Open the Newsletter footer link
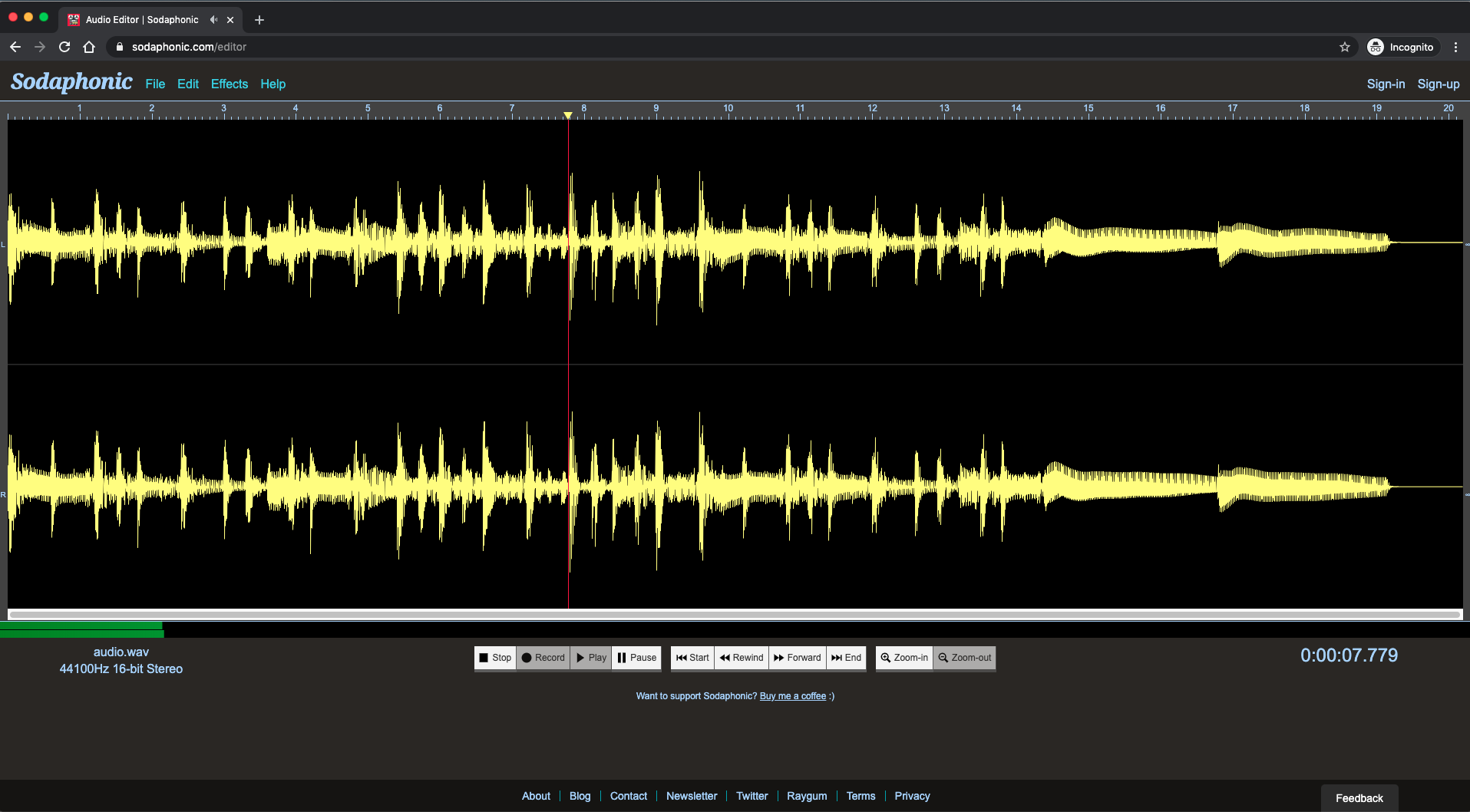The height and width of the screenshot is (812, 1470). [x=692, y=796]
